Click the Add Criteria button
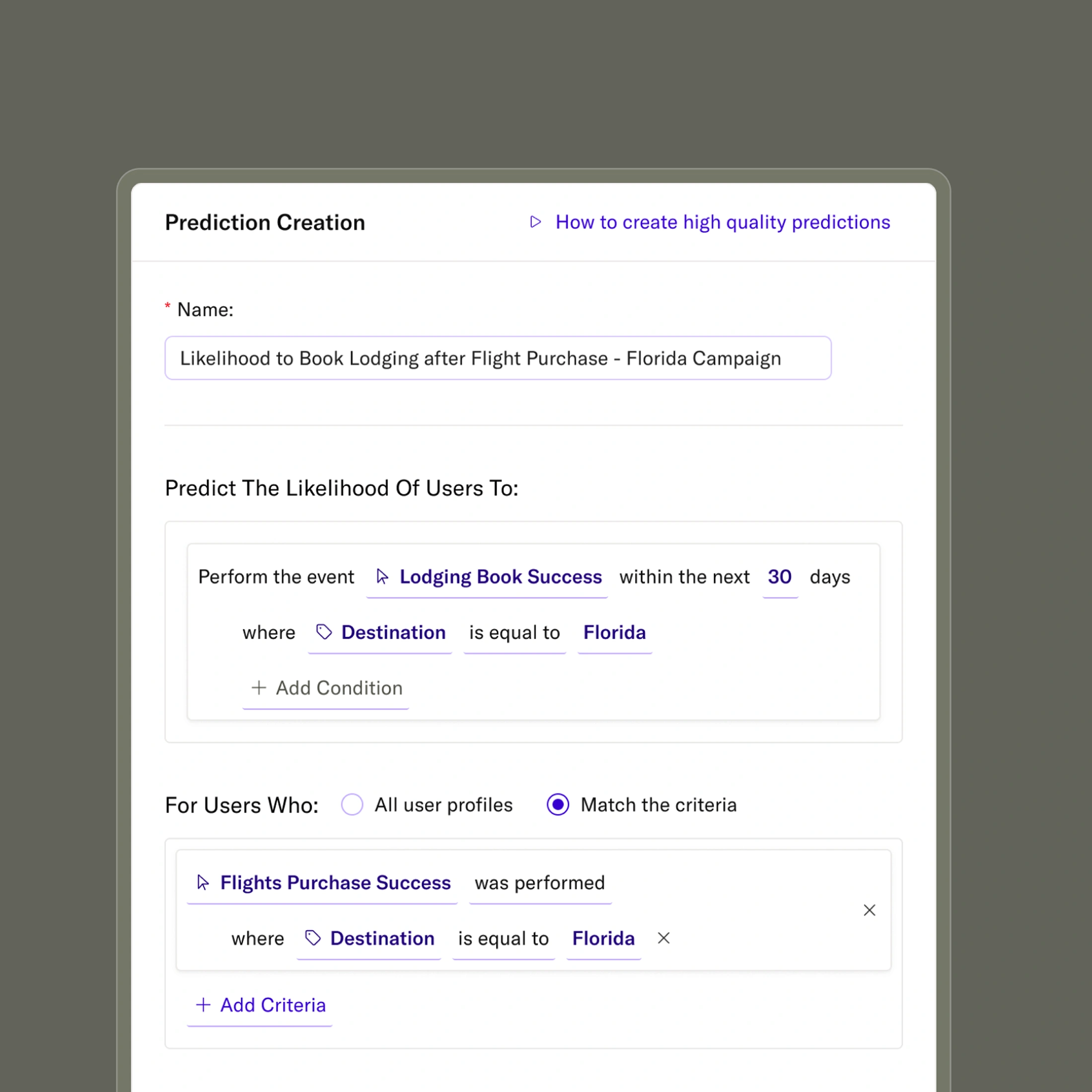Viewport: 1092px width, 1092px height. [273, 1005]
